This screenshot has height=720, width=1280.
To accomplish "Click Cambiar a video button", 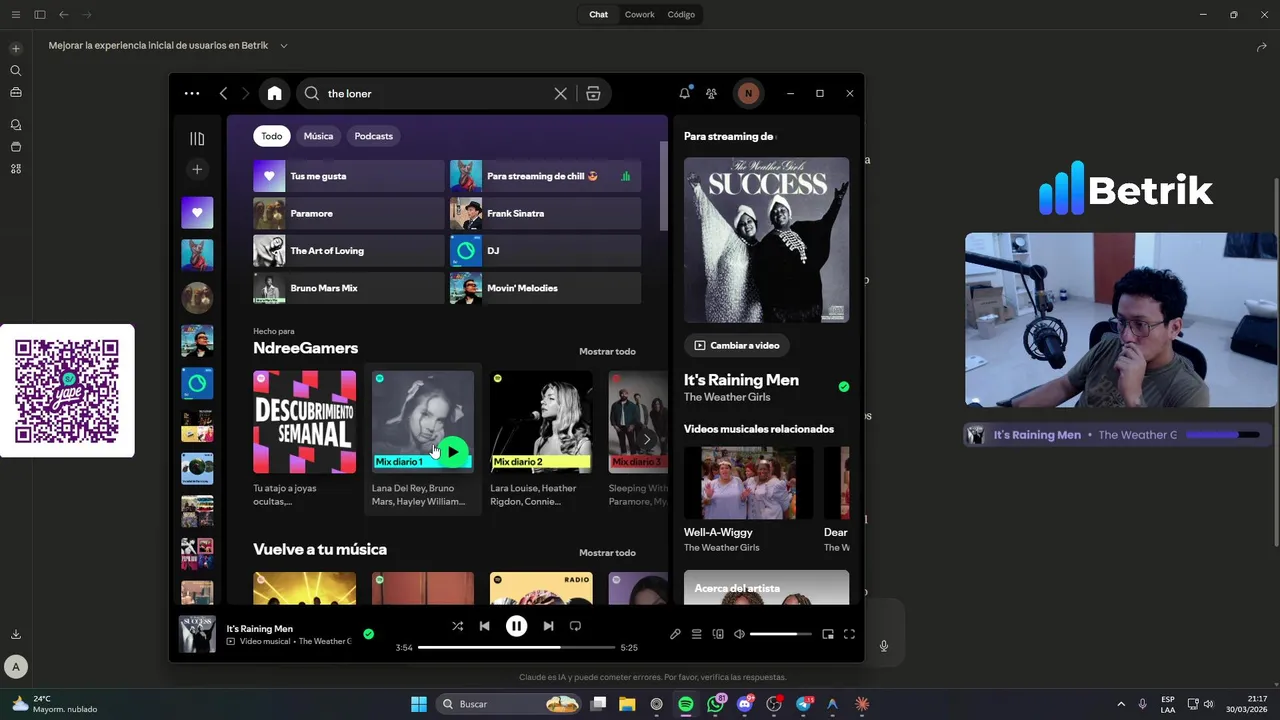I will pos(737,345).
